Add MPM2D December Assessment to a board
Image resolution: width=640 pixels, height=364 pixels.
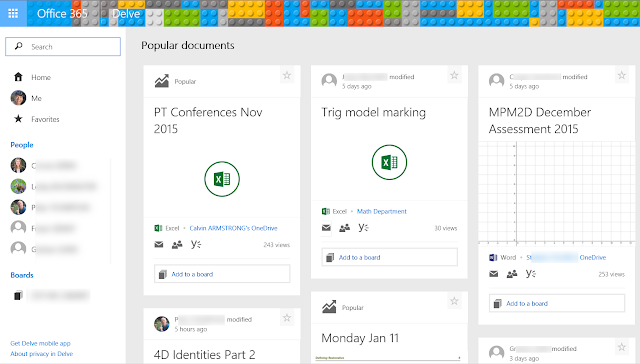click(x=557, y=304)
